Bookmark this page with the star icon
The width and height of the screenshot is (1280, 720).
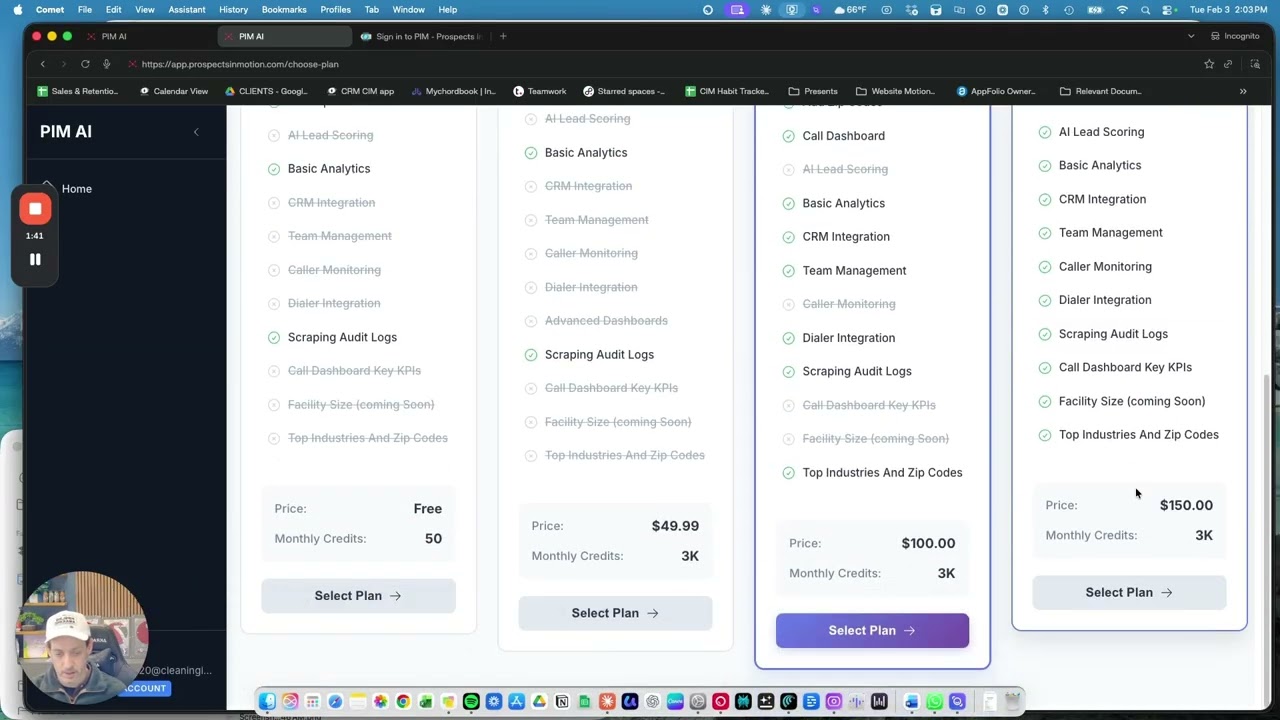click(1209, 64)
